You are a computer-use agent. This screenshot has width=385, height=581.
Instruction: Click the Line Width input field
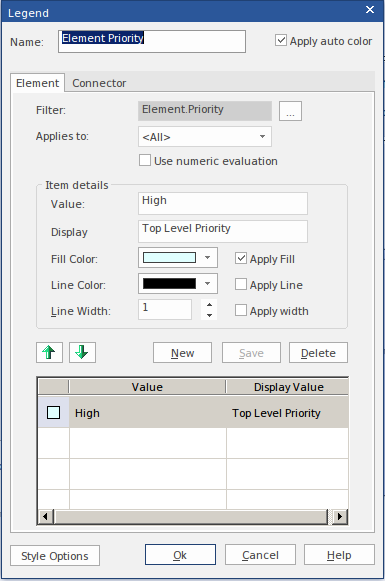coord(165,309)
